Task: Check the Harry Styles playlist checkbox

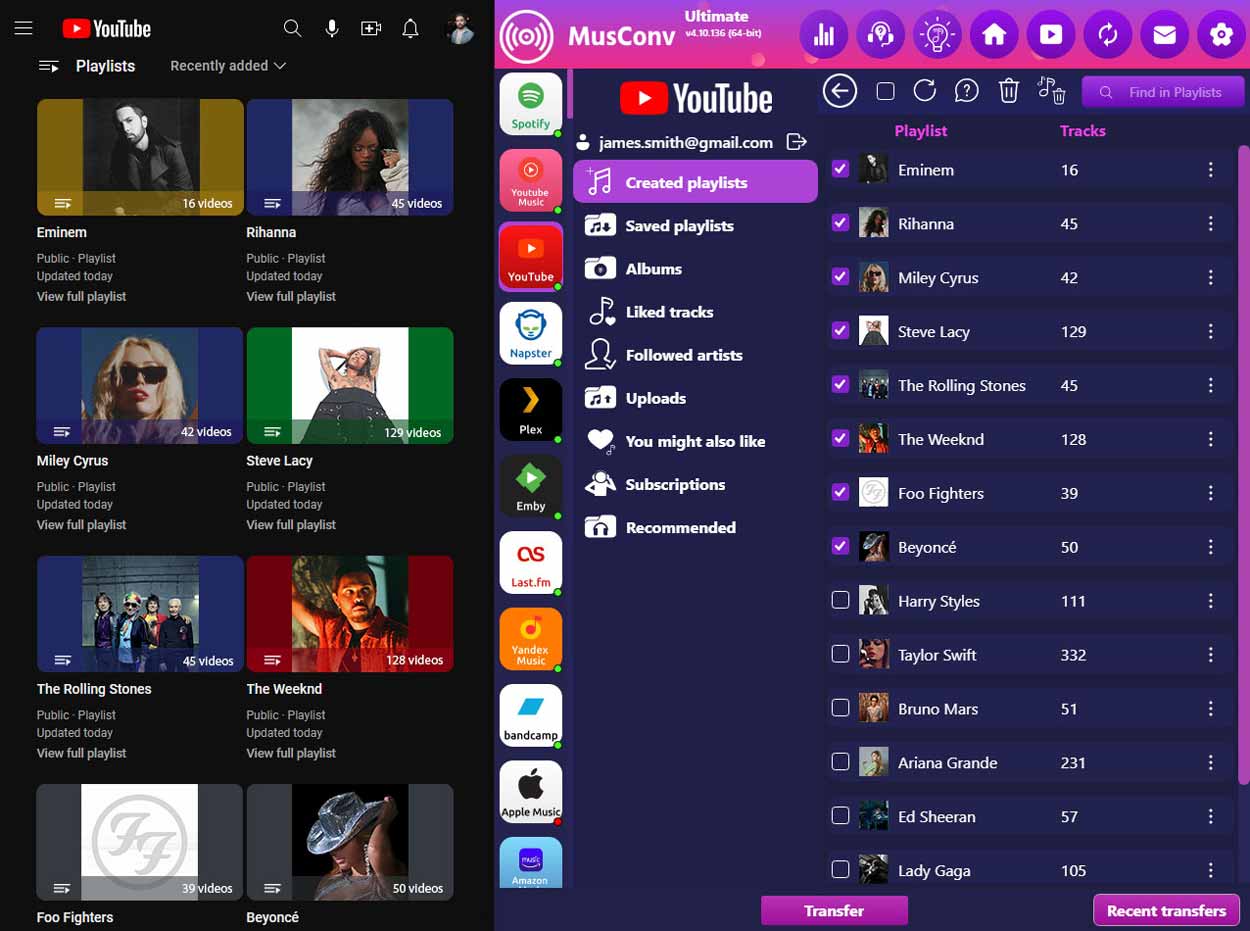Action: pos(840,600)
